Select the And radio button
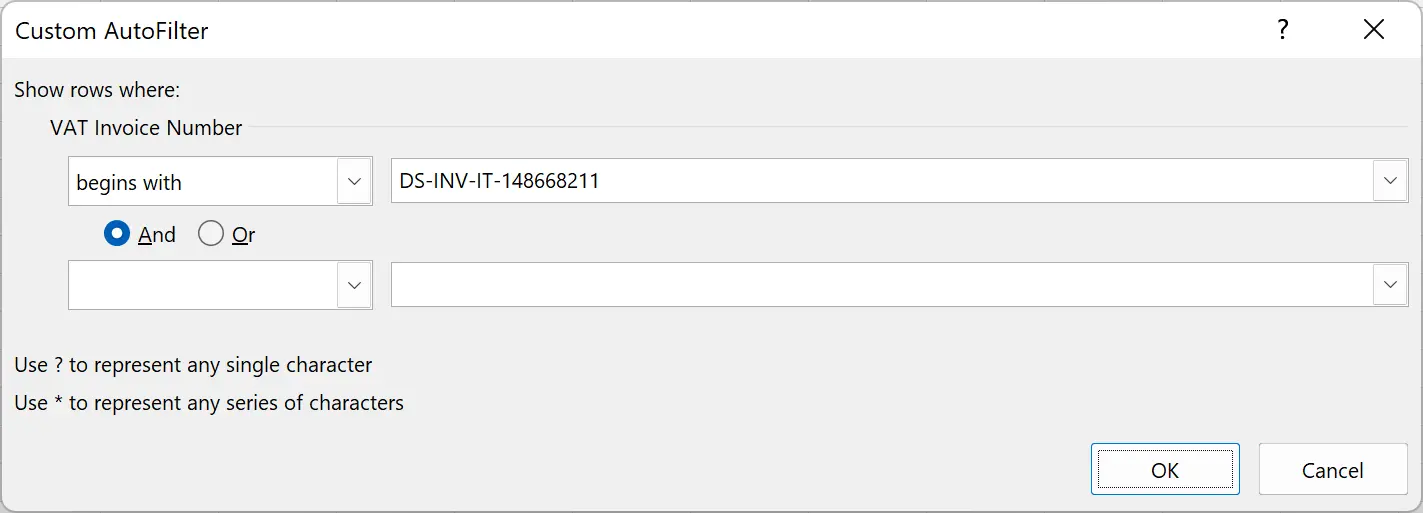 click(118, 234)
